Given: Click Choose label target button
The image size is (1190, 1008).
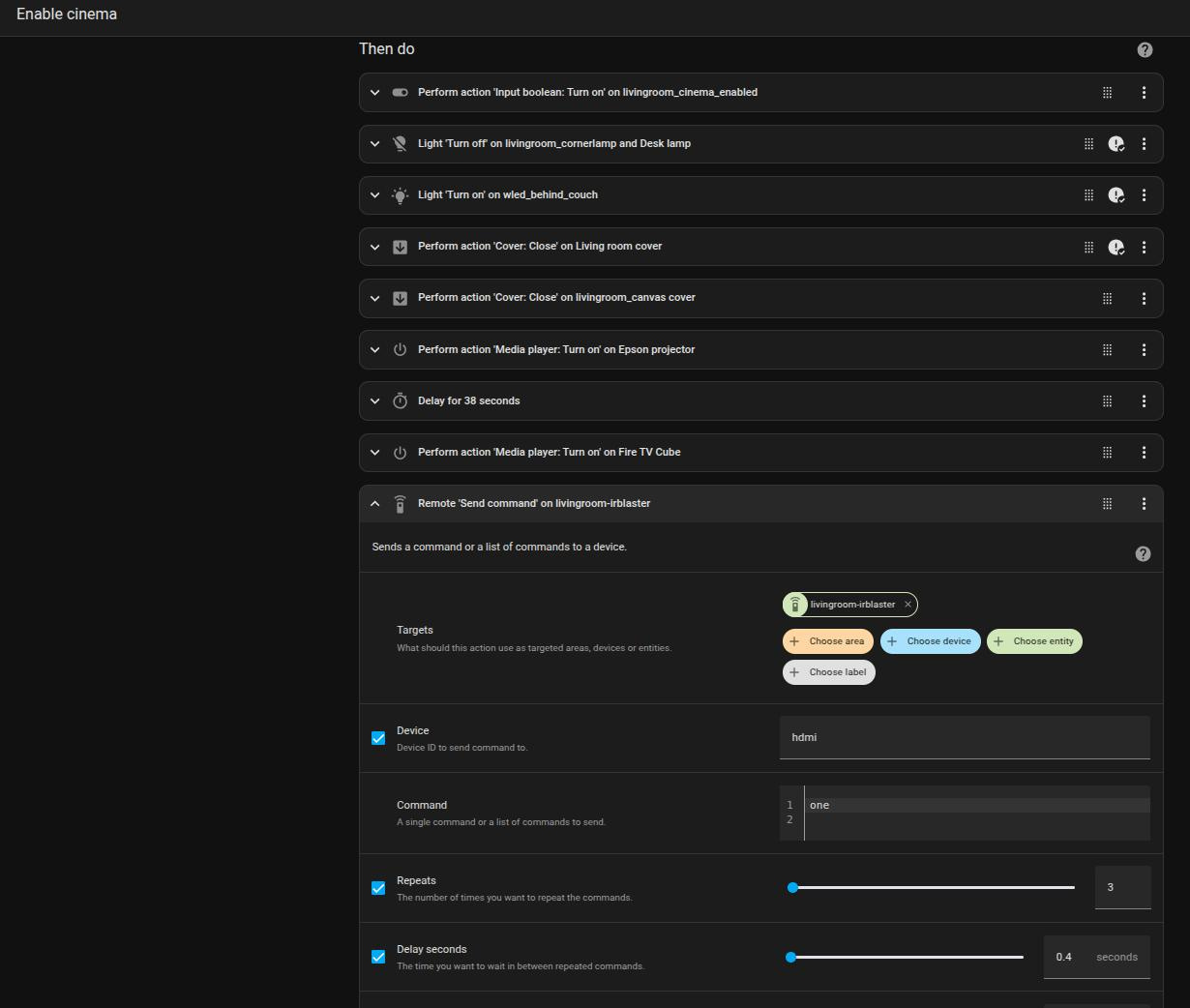Looking at the screenshot, I should tap(829, 672).
